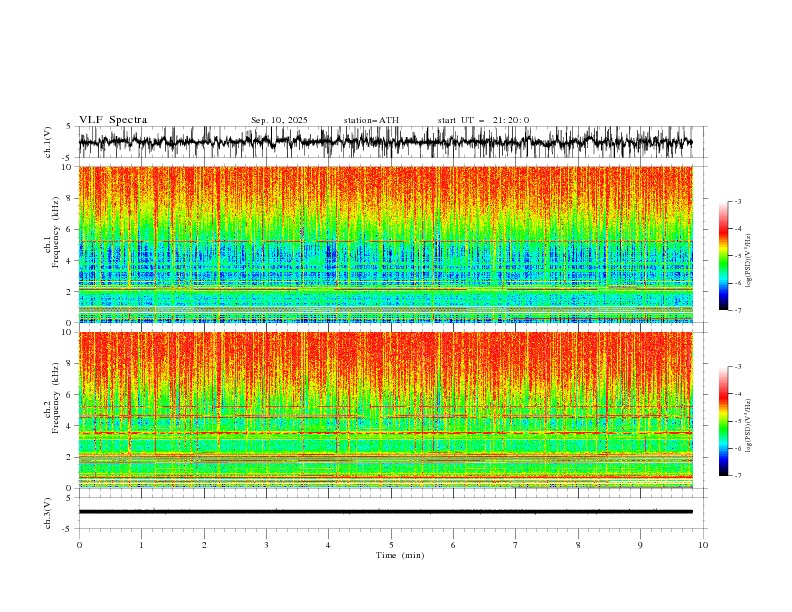Image resolution: width=792 pixels, height=612 pixels.
Task: Click the ch.3(V) flat waveform trace
Action: [x=386, y=512]
